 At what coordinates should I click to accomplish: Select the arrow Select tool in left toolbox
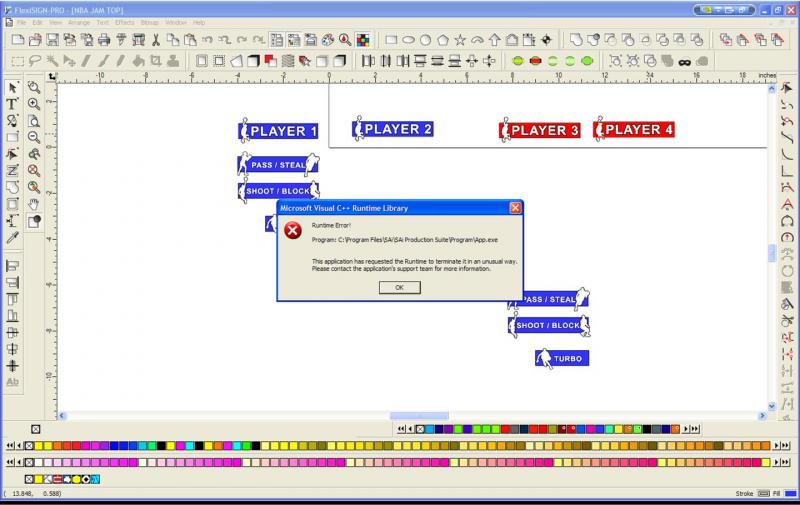[x=13, y=87]
